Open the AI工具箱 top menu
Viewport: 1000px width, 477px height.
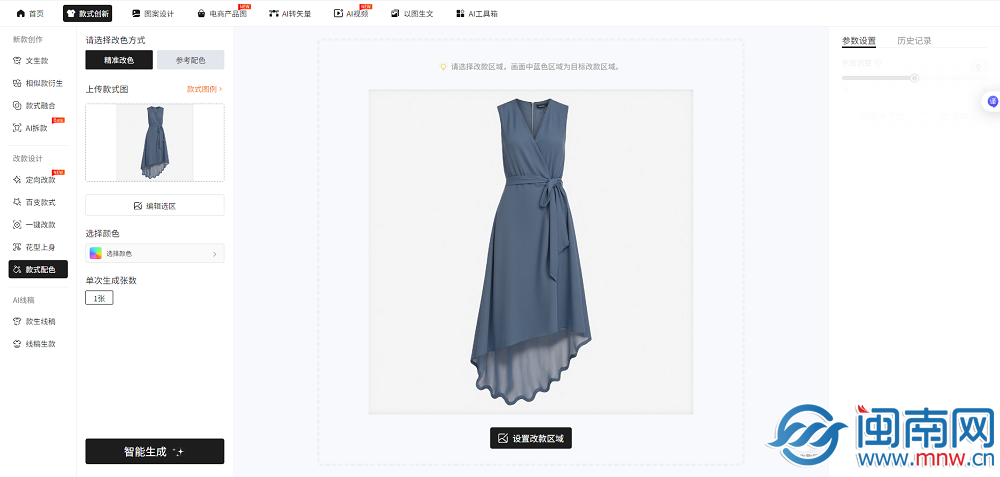476,13
